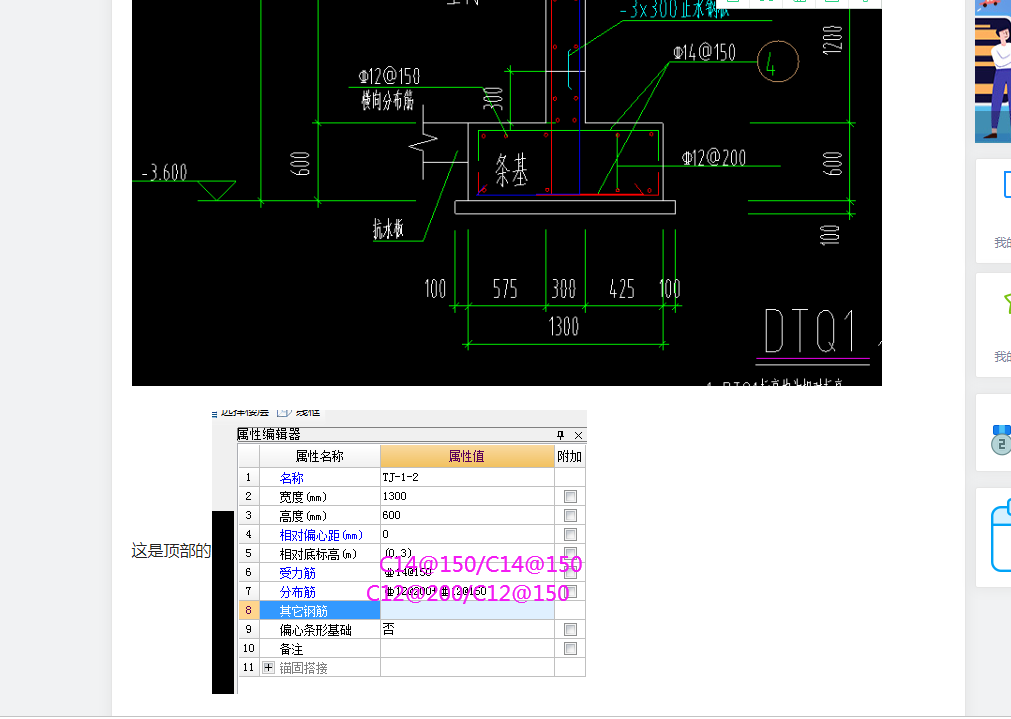Click the 锚固搭接 row label

tap(303, 669)
